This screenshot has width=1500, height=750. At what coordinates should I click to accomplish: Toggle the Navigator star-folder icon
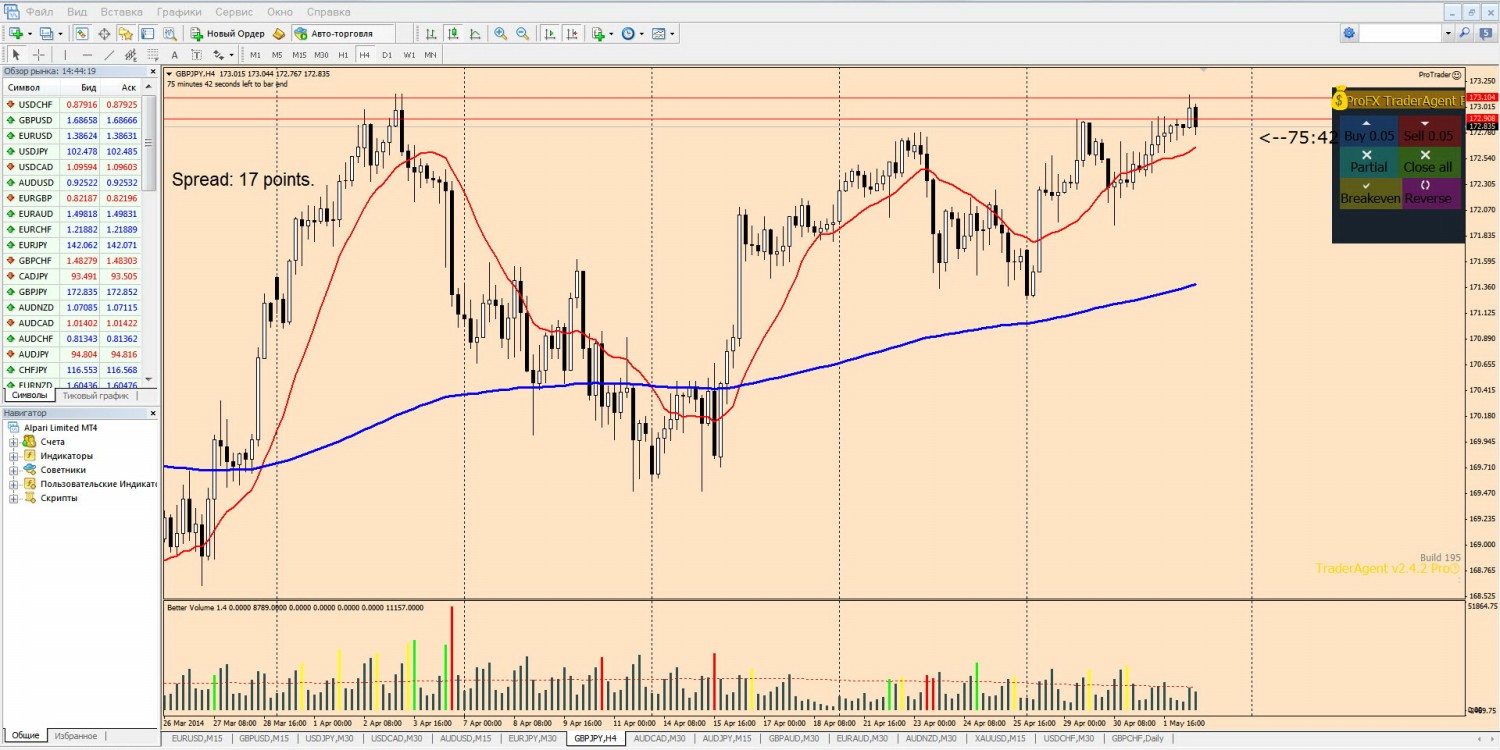point(125,33)
